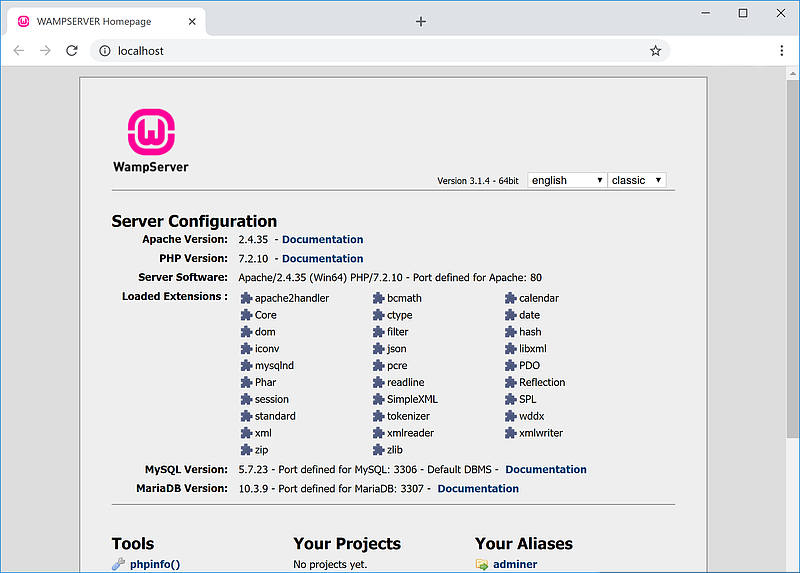Close the WAMPSERVER Homepage tab
Image resolution: width=800 pixels, height=573 pixels.
point(192,21)
